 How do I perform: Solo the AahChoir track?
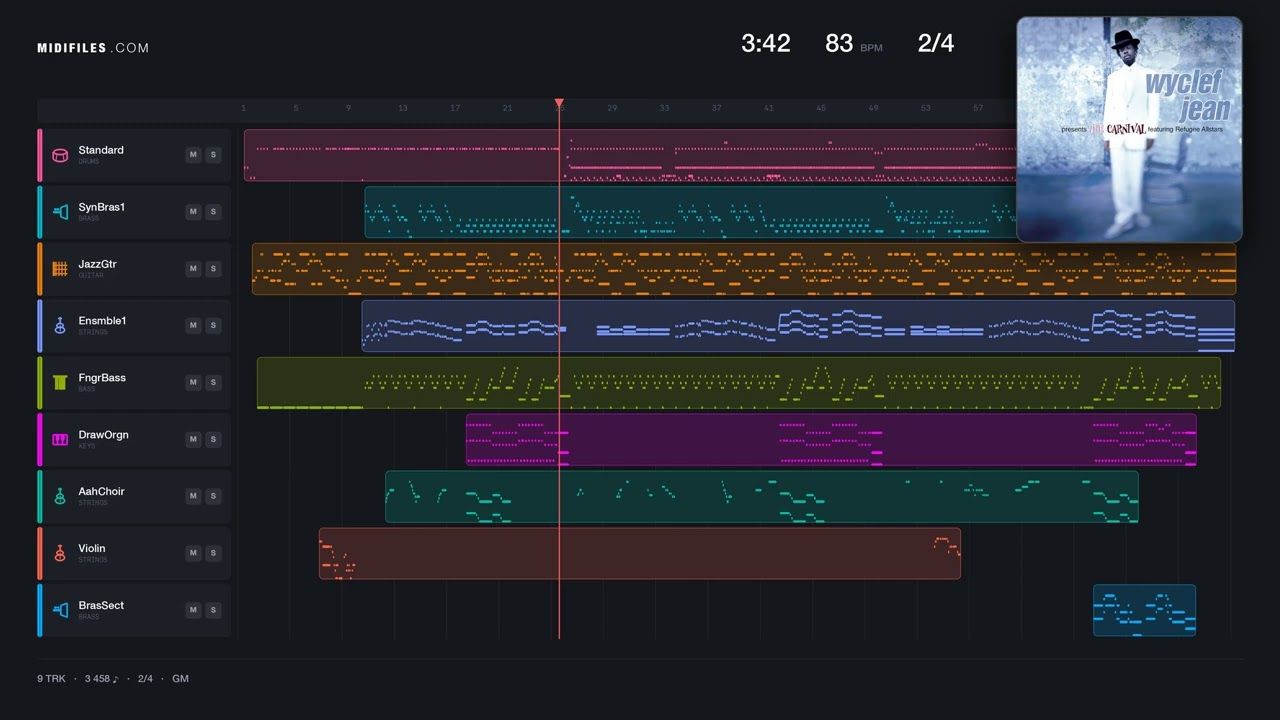pyautogui.click(x=213, y=497)
